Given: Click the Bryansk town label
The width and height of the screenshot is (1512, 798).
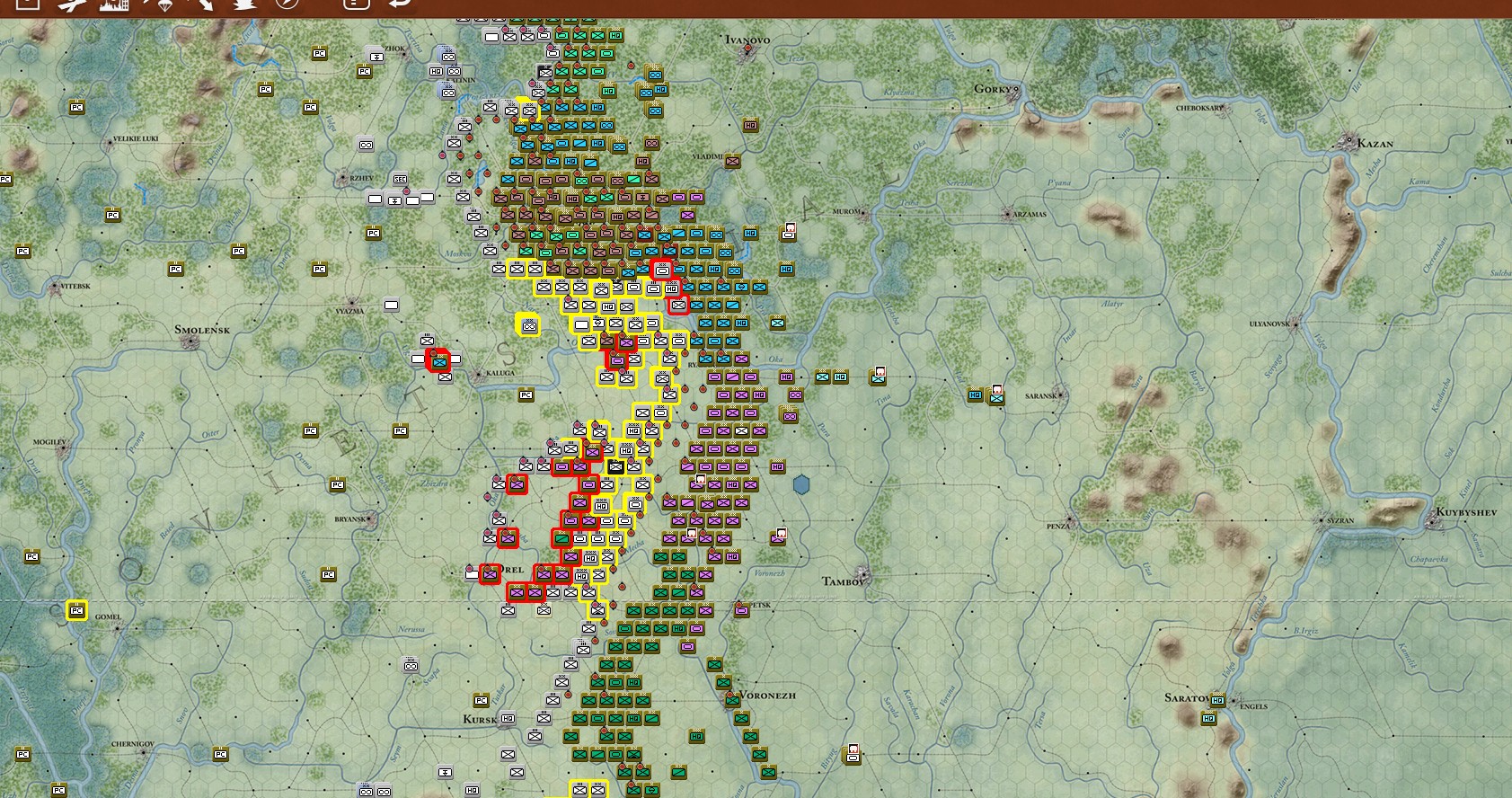Looking at the screenshot, I should [x=350, y=519].
